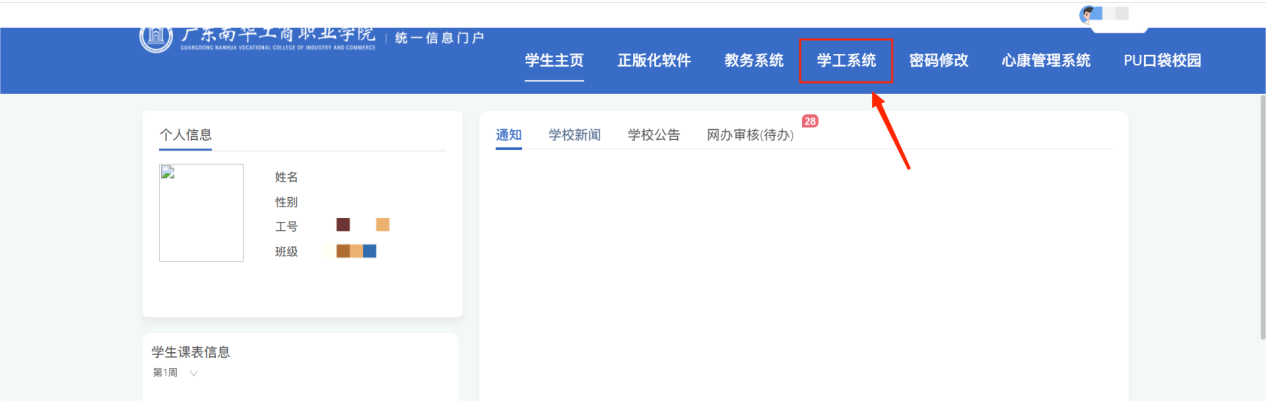
Task: Expand the 第1周 week dropdown
Action: pos(193,373)
